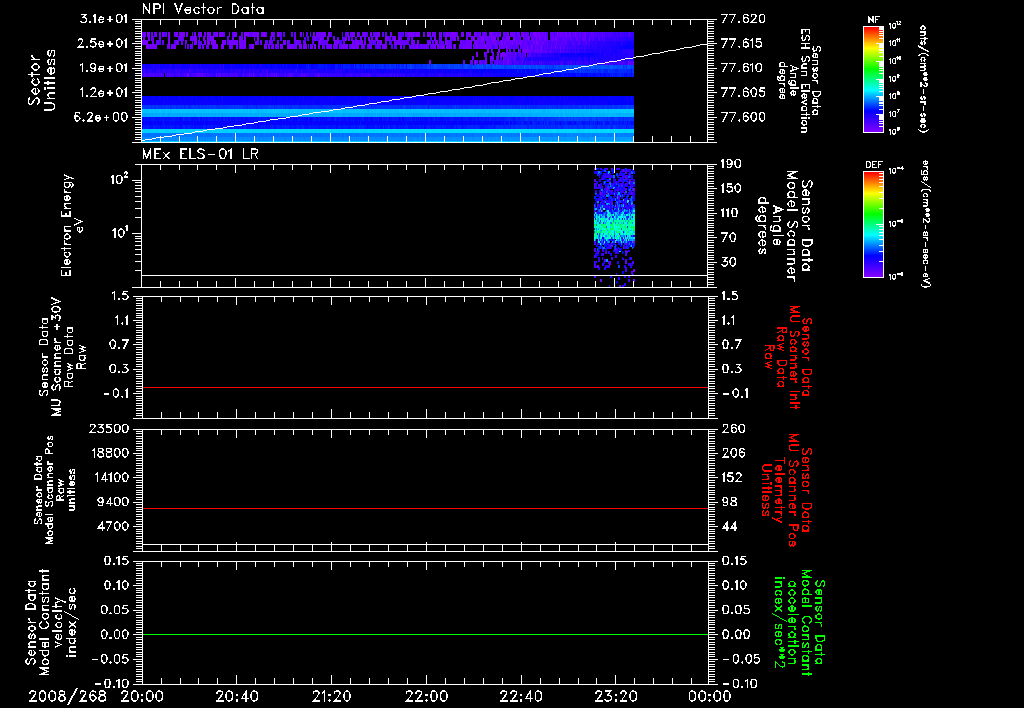Select the 18800 scanner position tick

108,453
